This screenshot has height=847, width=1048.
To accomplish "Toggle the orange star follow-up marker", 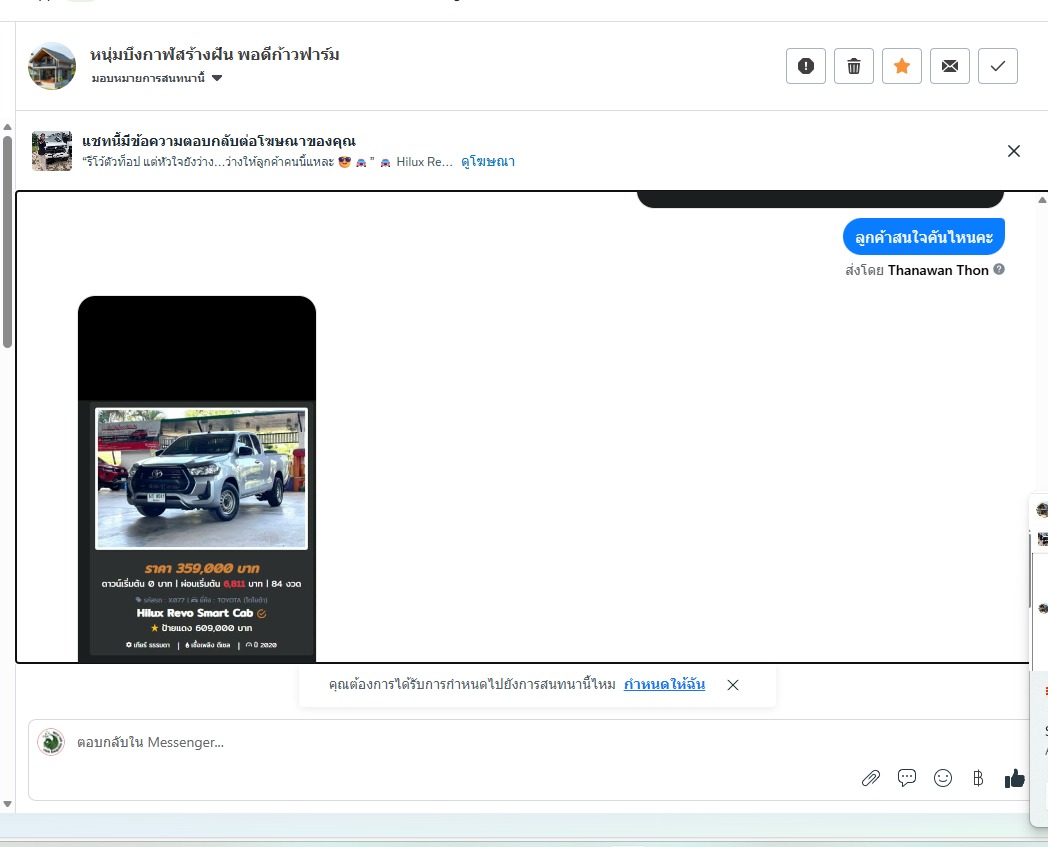I will [902, 66].
